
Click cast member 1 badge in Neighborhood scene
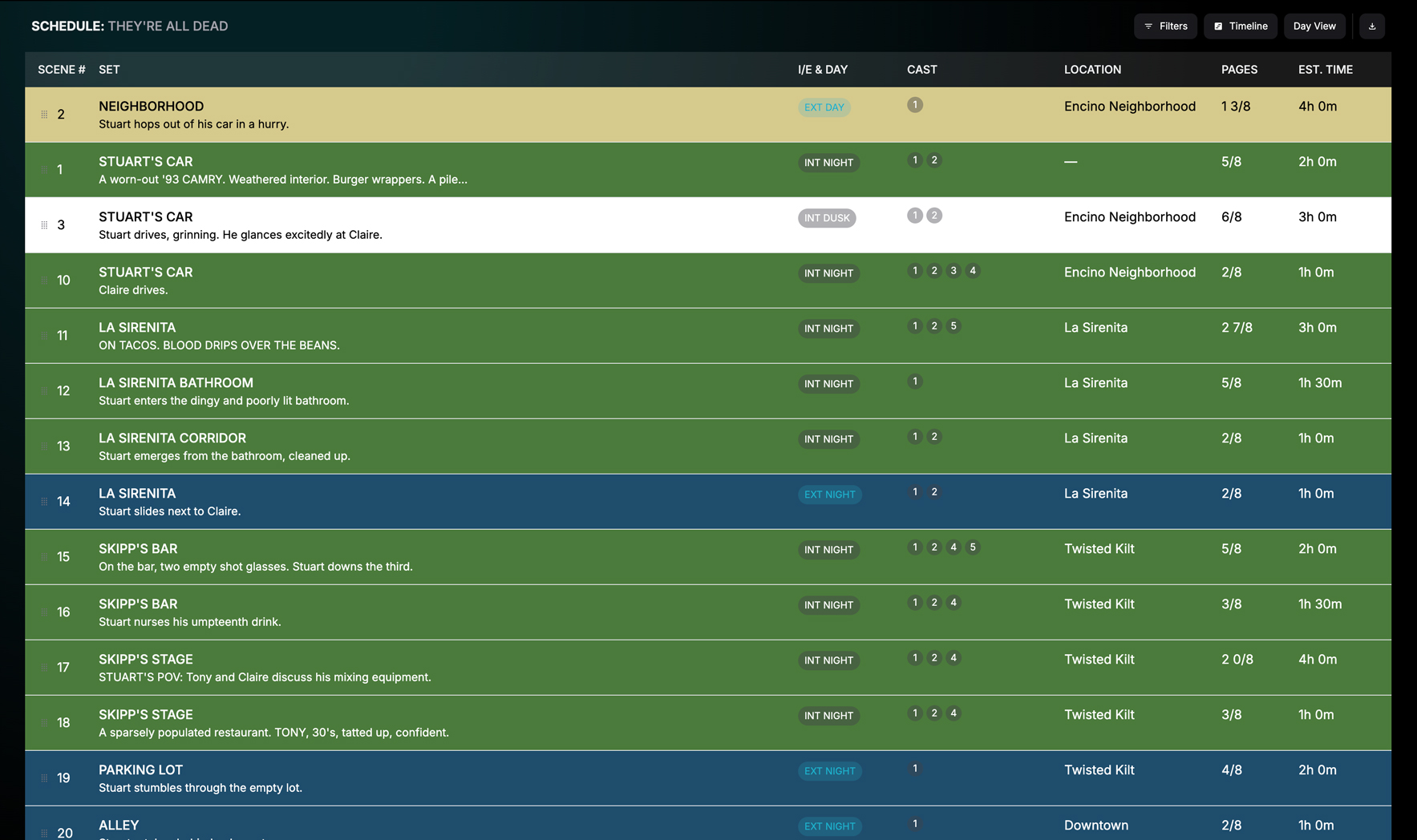(x=914, y=105)
